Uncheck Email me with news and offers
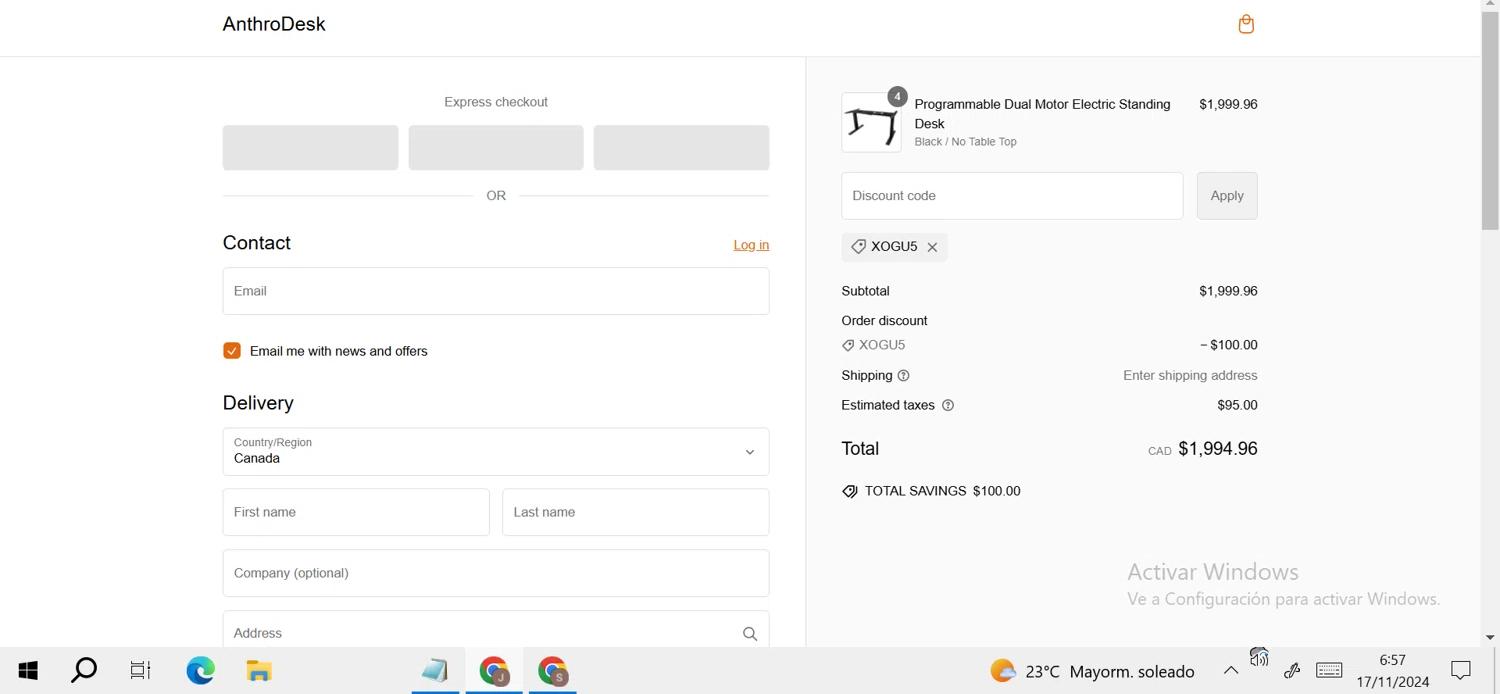The image size is (1500, 694). point(232,351)
